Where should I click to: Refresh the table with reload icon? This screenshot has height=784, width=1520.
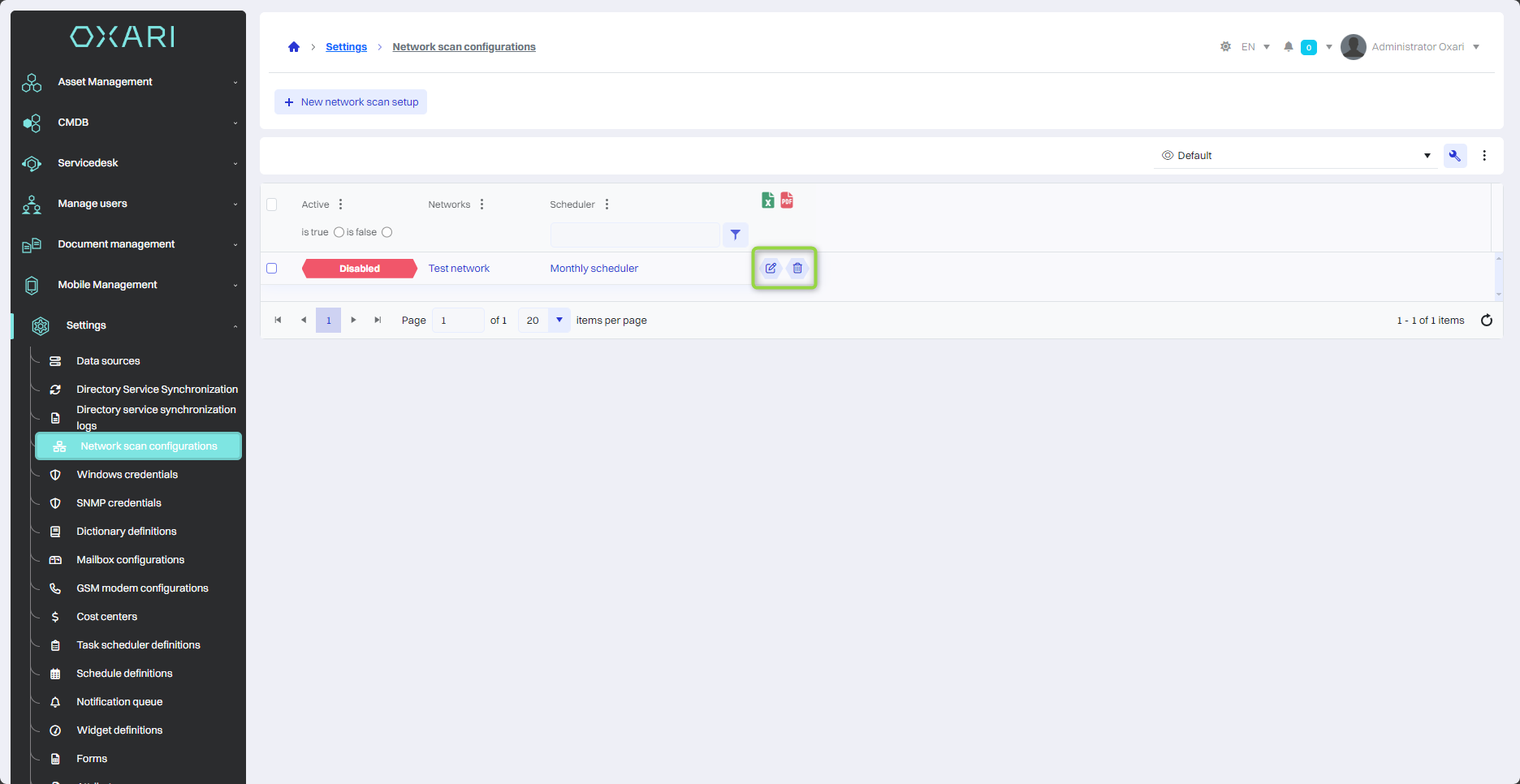click(1486, 321)
